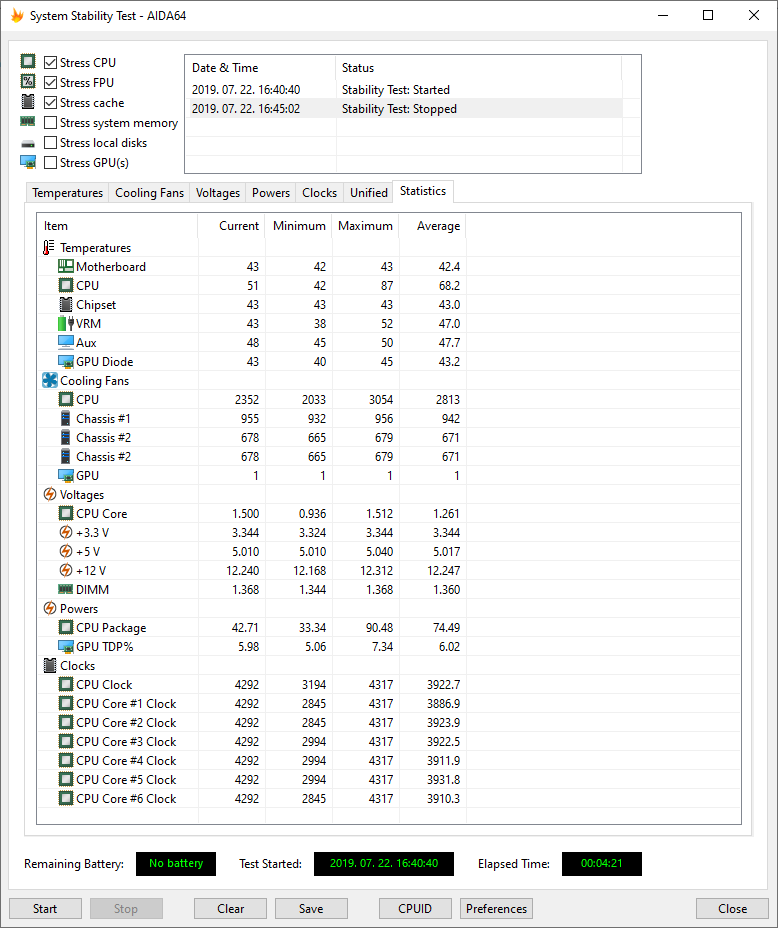The height and width of the screenshot is (928, 778).
Task: Click the percent icon beside Stress FPU
Action: click(28, 81)
